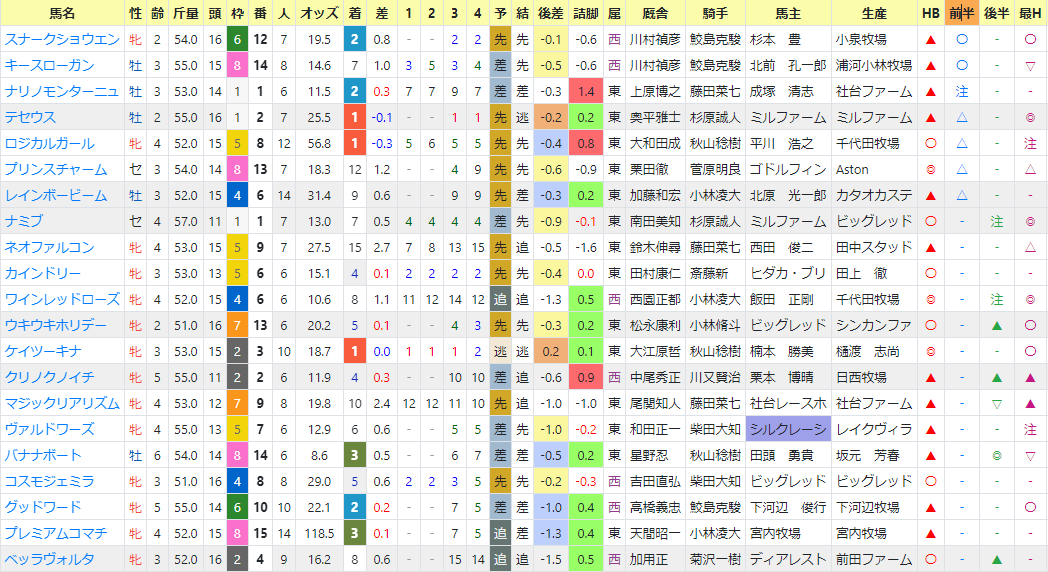Click the blue circle 前半 mark in スナークショウエン row
1048x572 pixels.
click(962, 39)
